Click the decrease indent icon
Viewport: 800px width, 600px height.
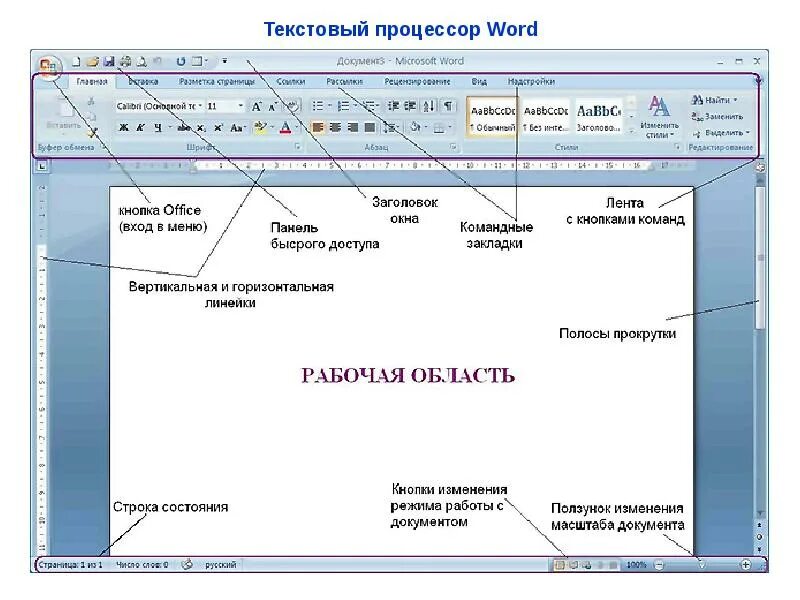point(393,106)
